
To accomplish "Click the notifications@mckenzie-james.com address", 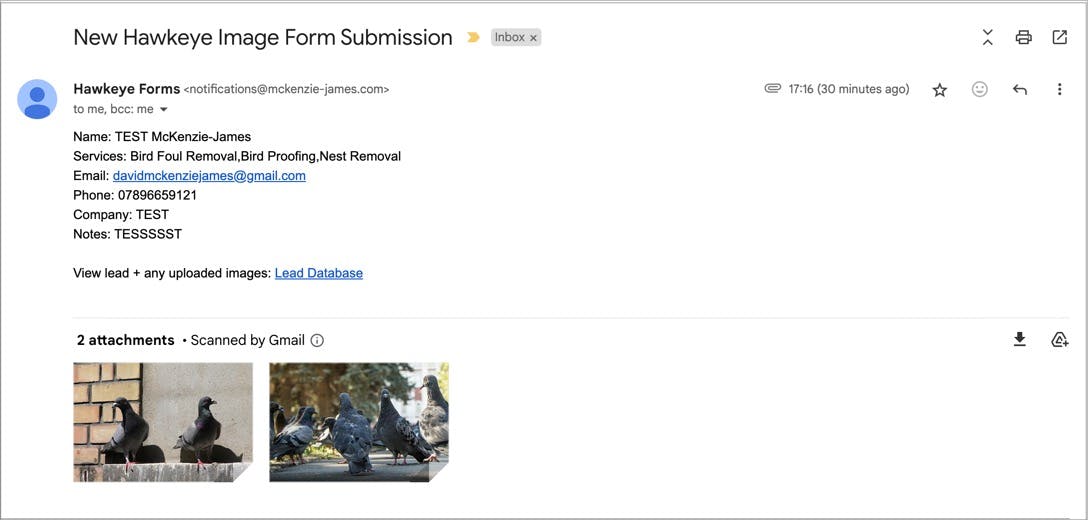I will [287, 90].
